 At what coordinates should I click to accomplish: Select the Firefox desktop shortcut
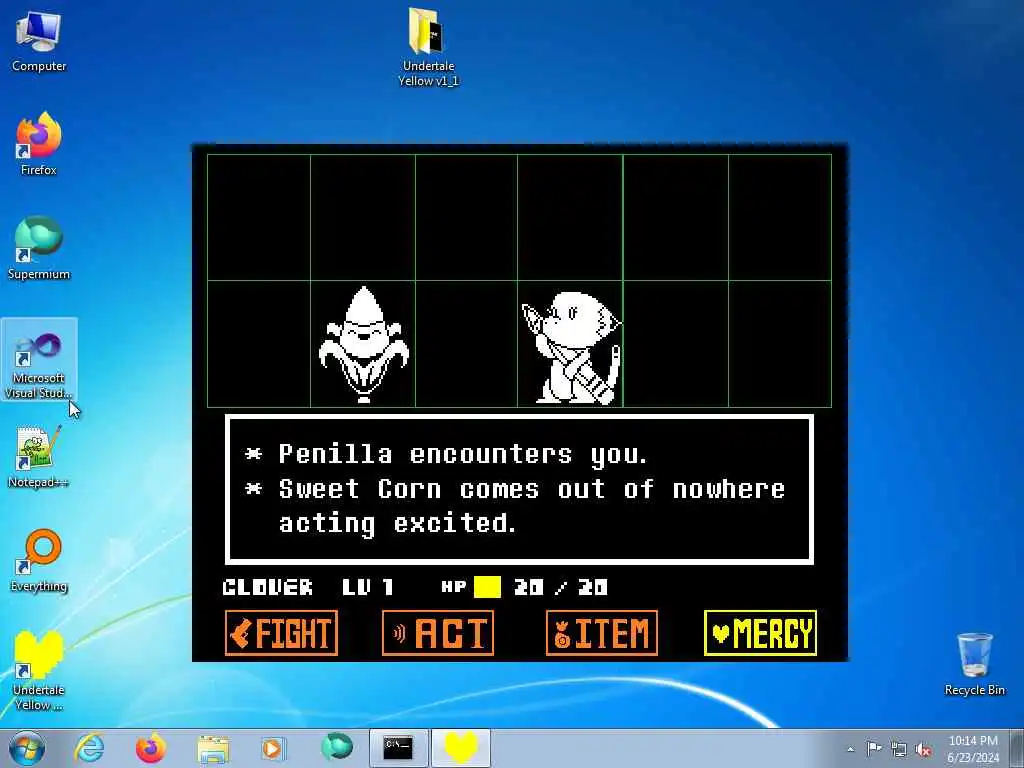point(39,144)
